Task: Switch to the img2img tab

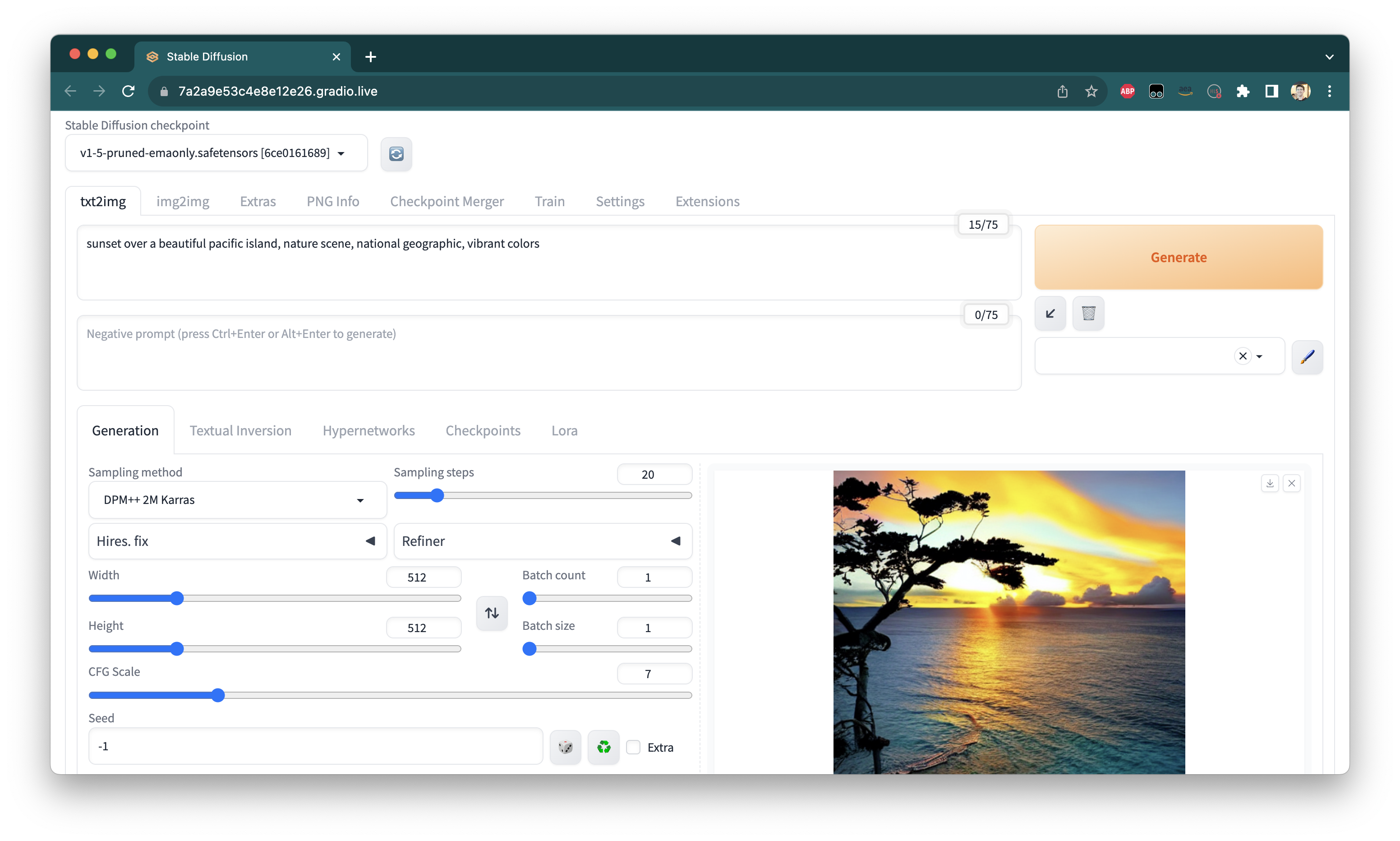Action: [x=182, y=201]
